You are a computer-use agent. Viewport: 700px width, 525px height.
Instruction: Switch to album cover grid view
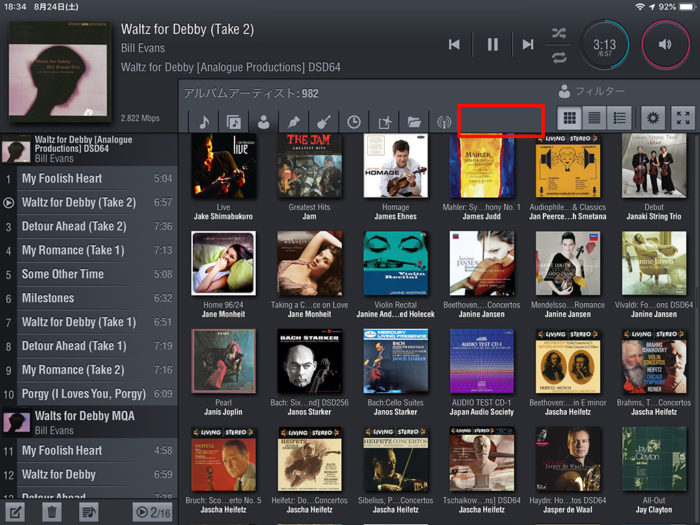point(570,118)
